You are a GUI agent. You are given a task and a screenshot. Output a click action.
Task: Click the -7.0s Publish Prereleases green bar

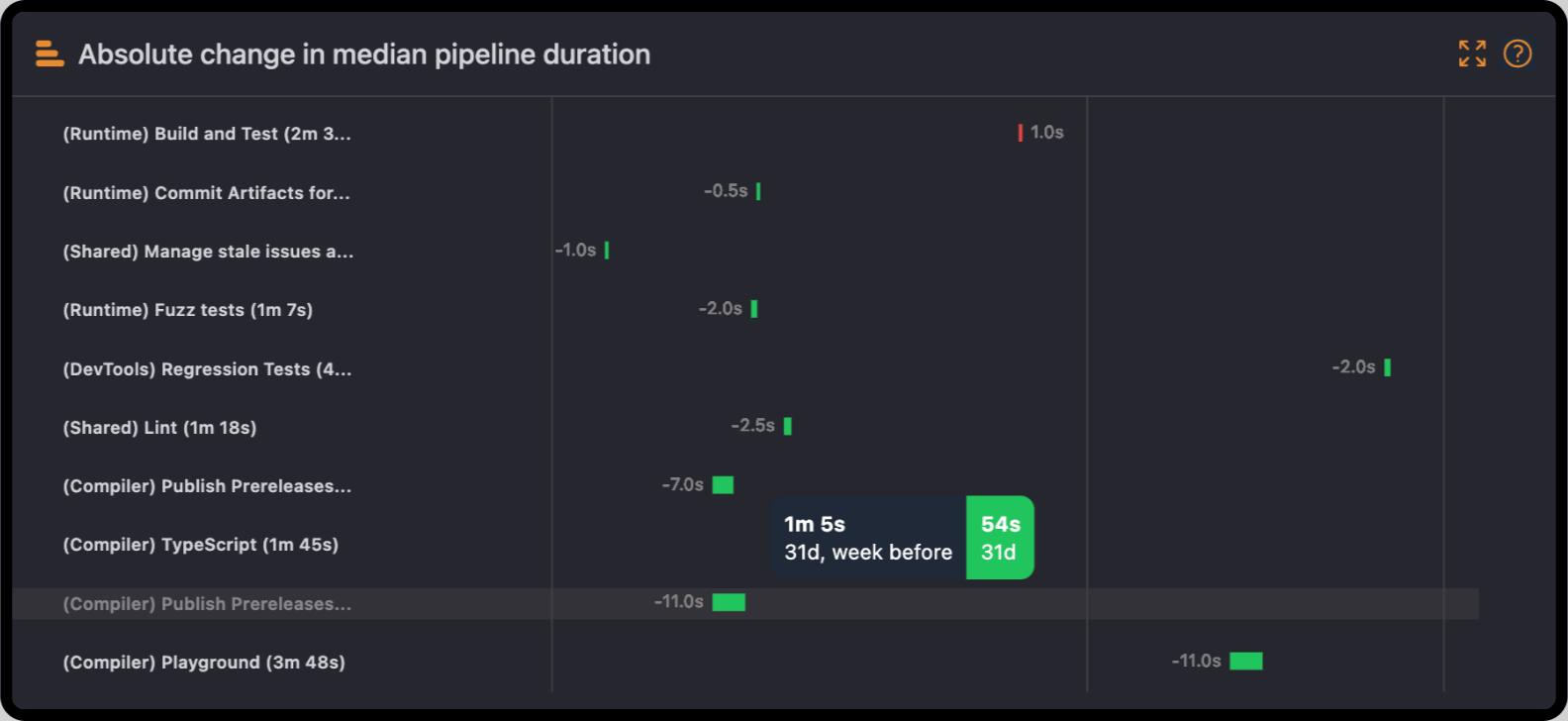(723, 485)
